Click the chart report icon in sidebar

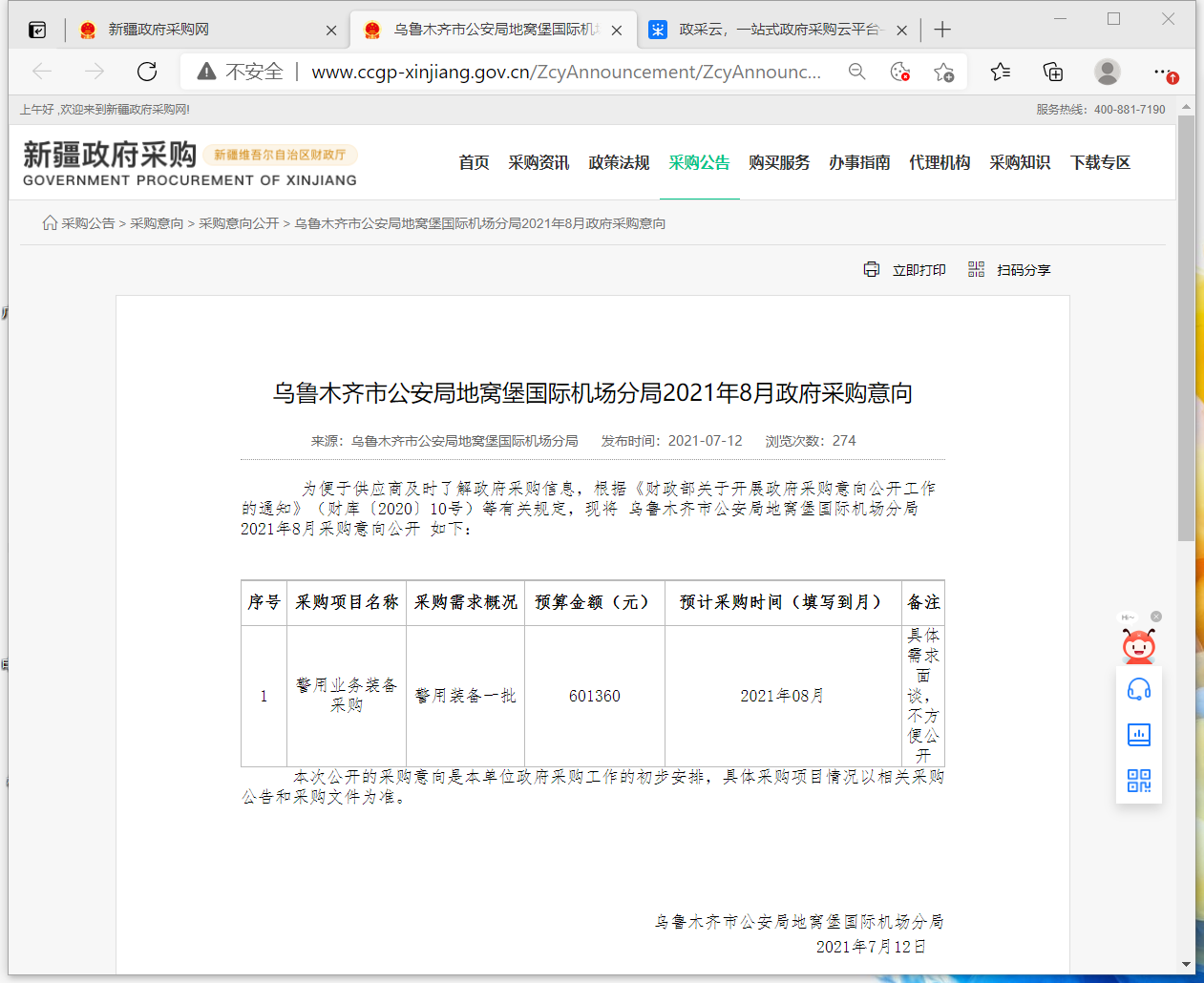coord(1138,735)
